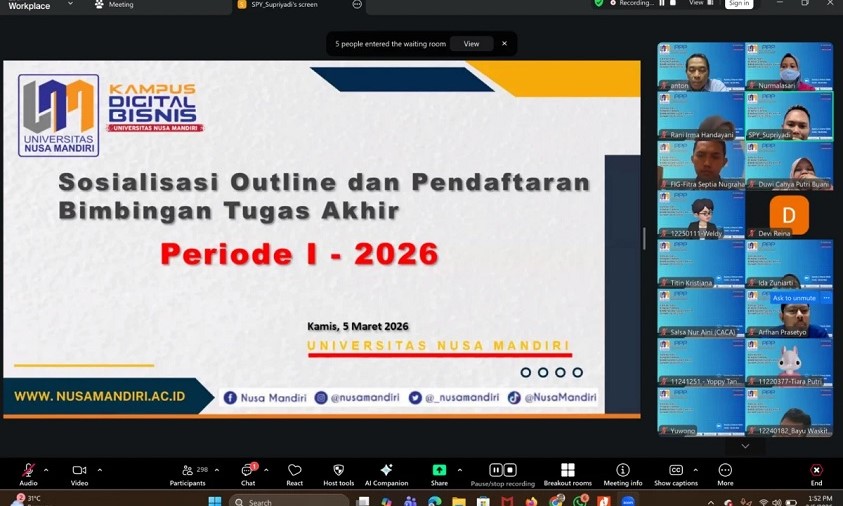Image resolution: width=843 pixels, height=506 pixels.
Task: Launch the AI Companion
Action: pos(386,471)
